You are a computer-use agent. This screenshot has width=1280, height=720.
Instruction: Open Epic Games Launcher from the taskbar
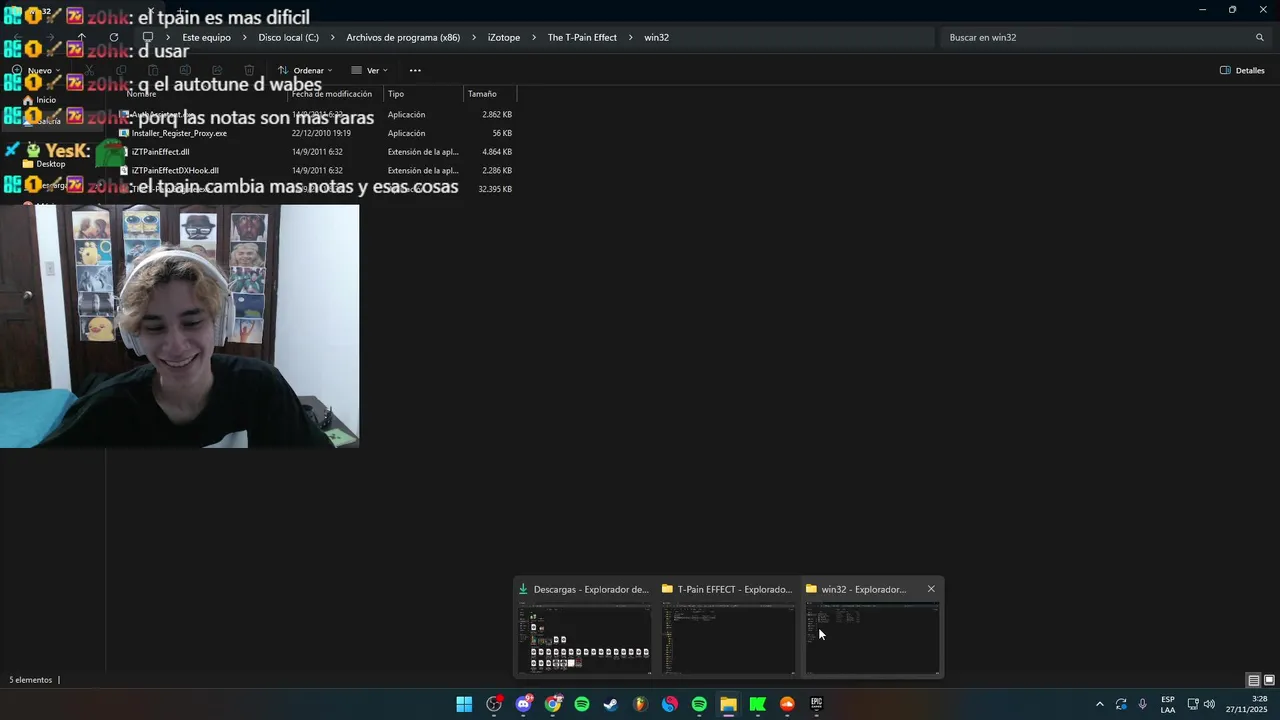[816, 704]
